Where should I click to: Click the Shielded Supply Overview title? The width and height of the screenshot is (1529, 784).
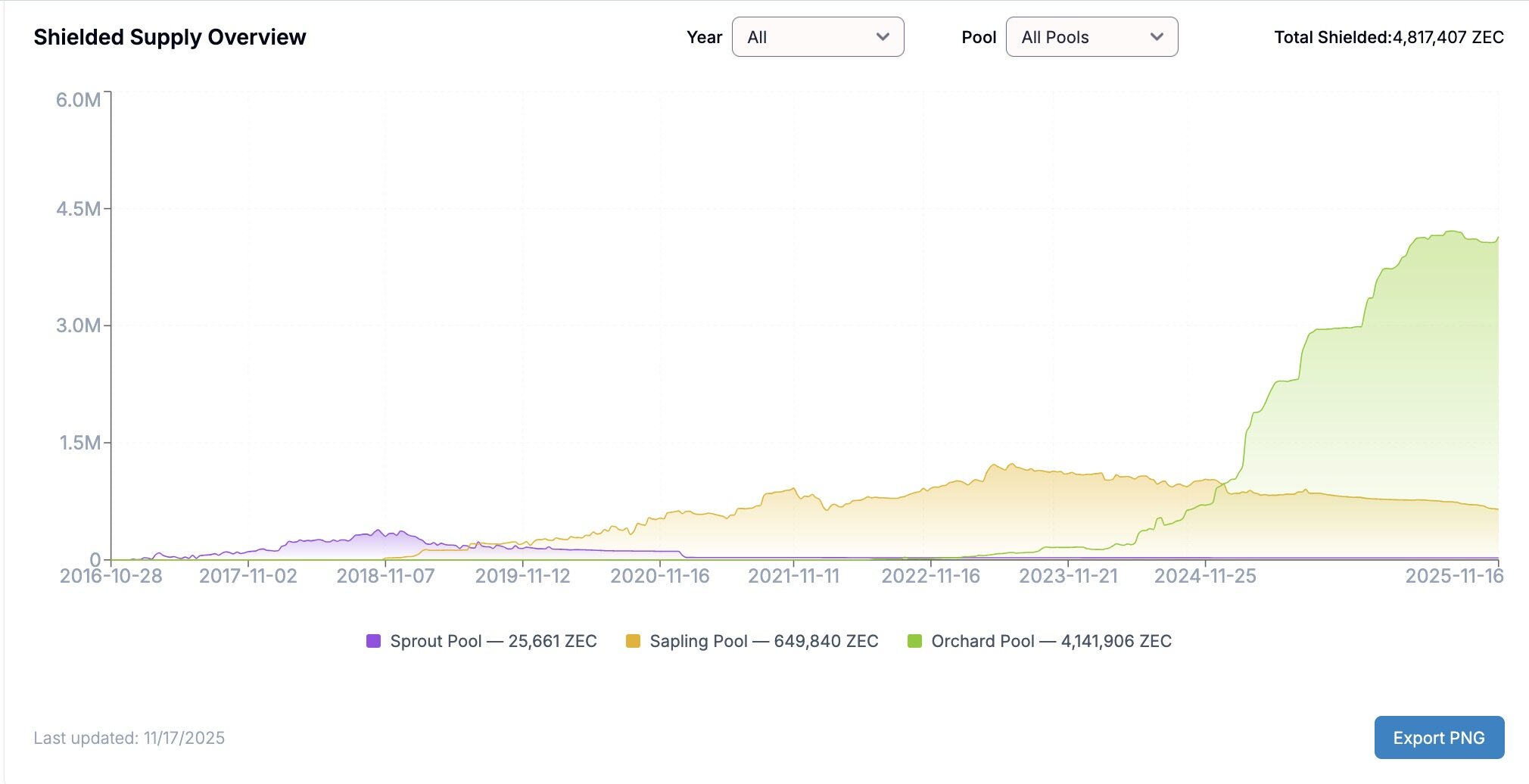click(x=170, y=37)
